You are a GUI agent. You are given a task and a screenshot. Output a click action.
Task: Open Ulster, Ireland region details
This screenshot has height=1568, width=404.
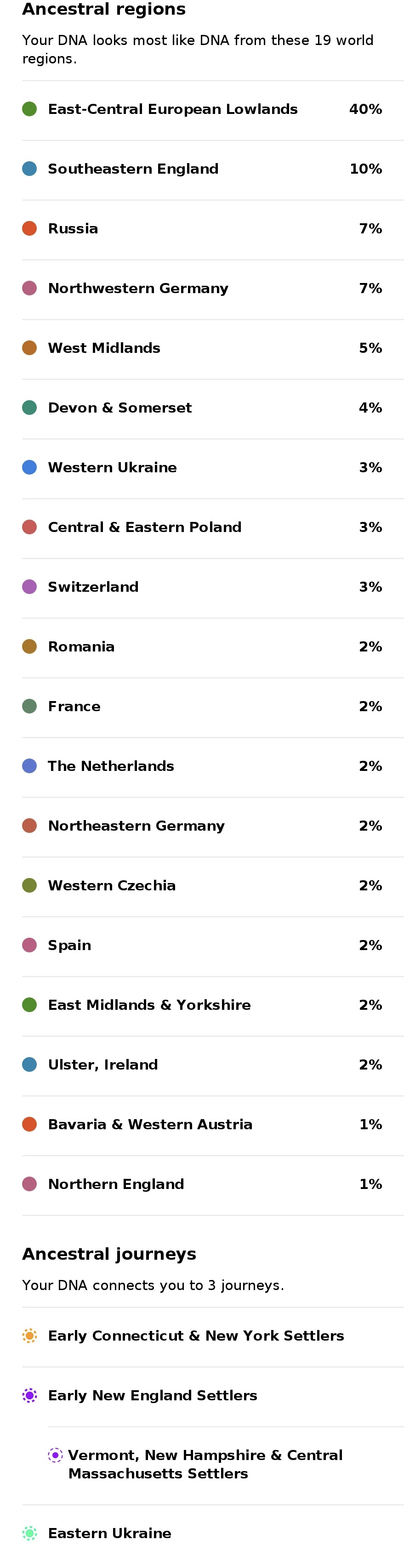coord(213,1064)
